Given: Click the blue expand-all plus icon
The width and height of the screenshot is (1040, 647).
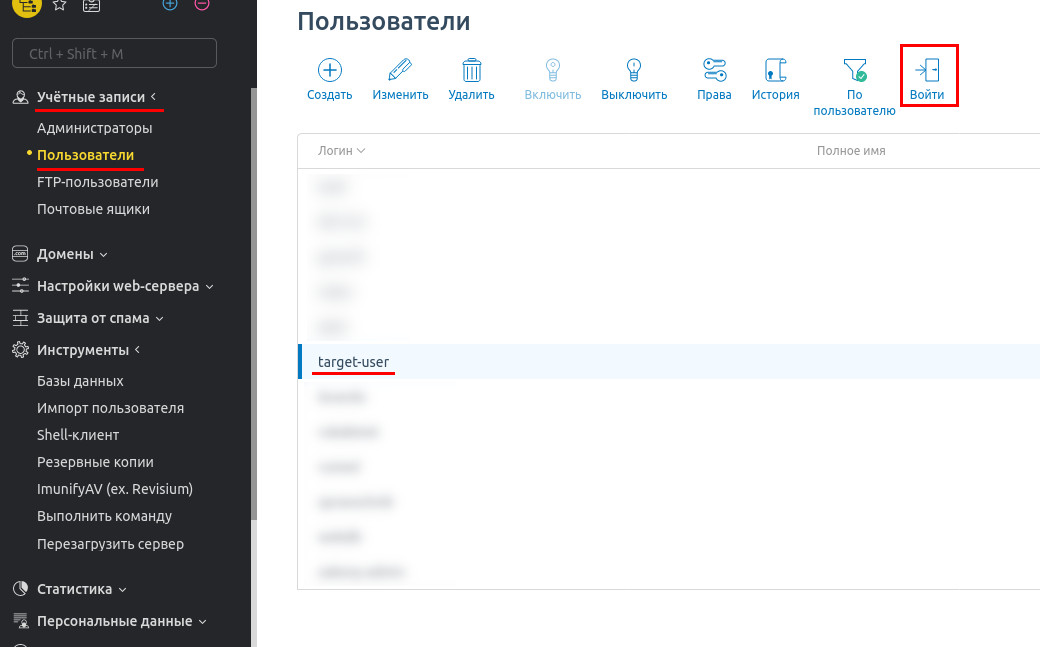Looking at the screenshot, I should (170, 4).
